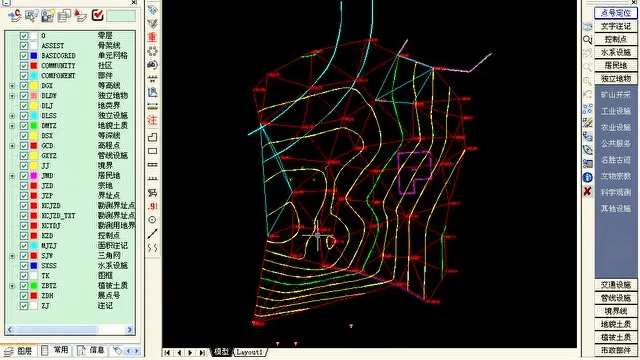Select the rectangle drawing tool icon
This screenshot has height=360, width=640.
pyautogui.click(x=152, y=151)
